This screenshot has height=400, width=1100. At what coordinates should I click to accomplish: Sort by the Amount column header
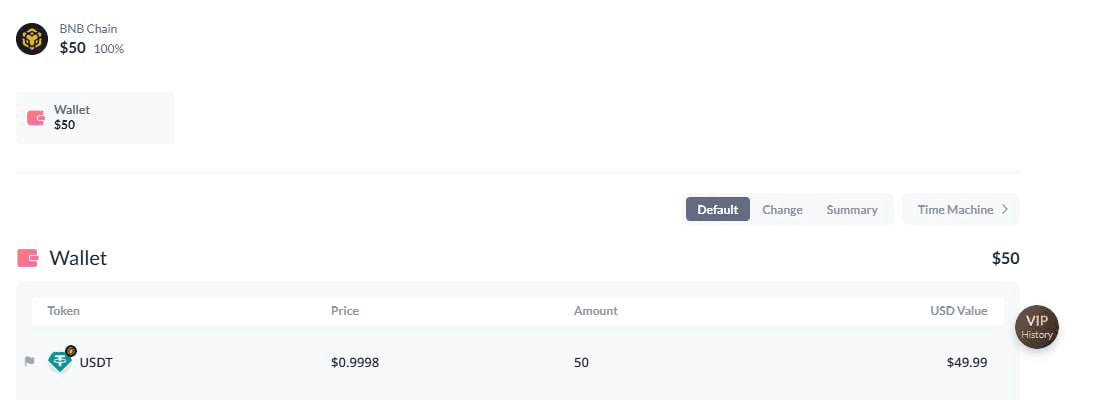pos(596,310)
